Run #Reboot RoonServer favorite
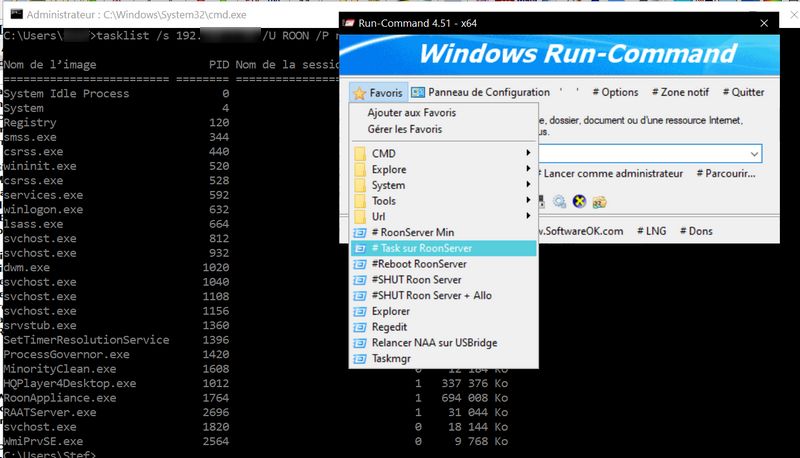 click(x=444, y=264)
